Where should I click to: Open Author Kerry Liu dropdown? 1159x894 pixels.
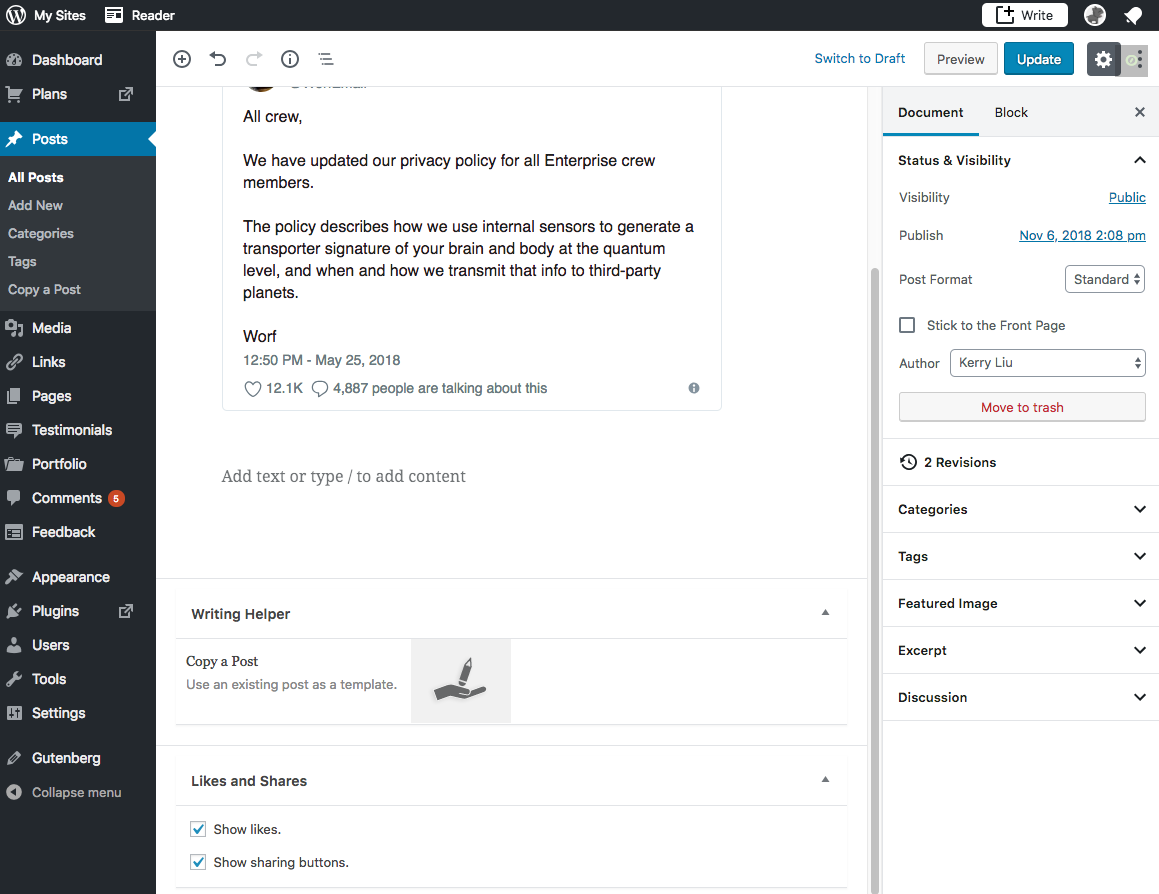pyautogui.click(x=1047, y=362)
